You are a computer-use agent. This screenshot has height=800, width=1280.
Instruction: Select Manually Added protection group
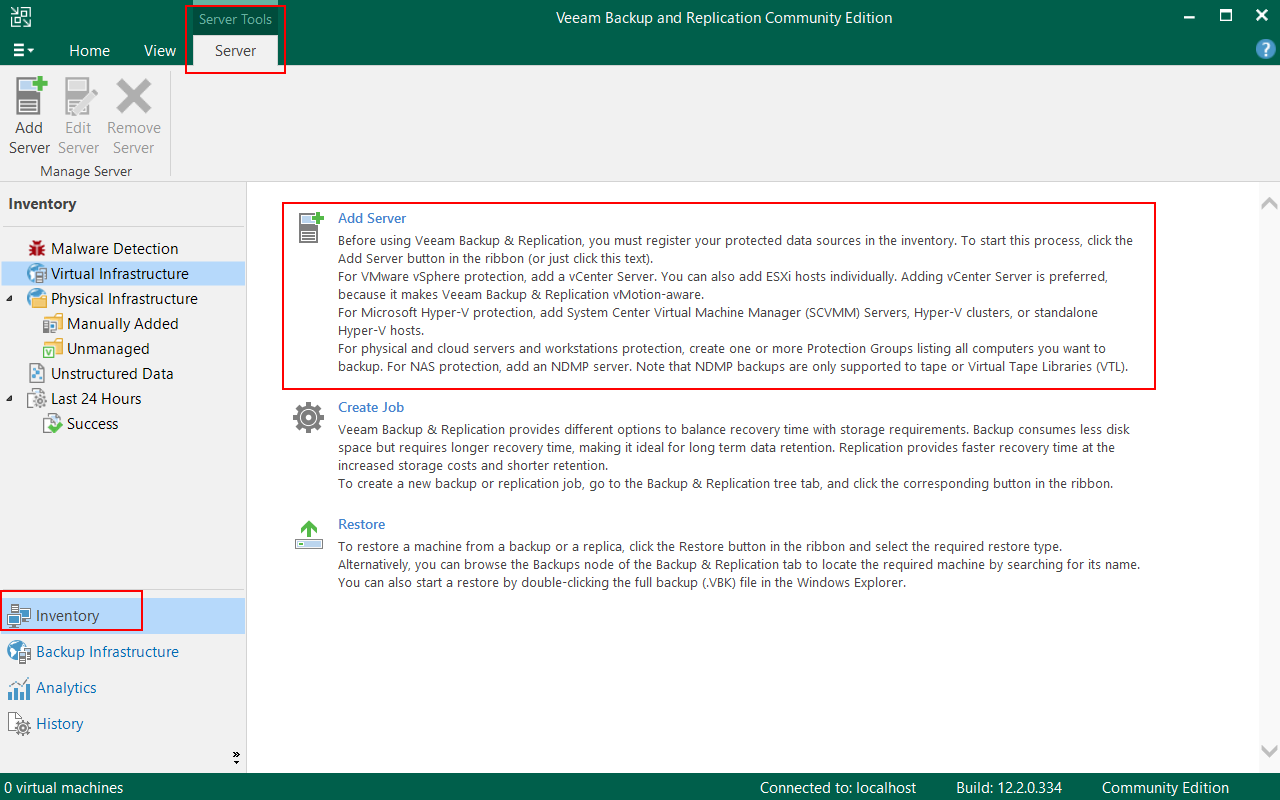click(122, 323)
